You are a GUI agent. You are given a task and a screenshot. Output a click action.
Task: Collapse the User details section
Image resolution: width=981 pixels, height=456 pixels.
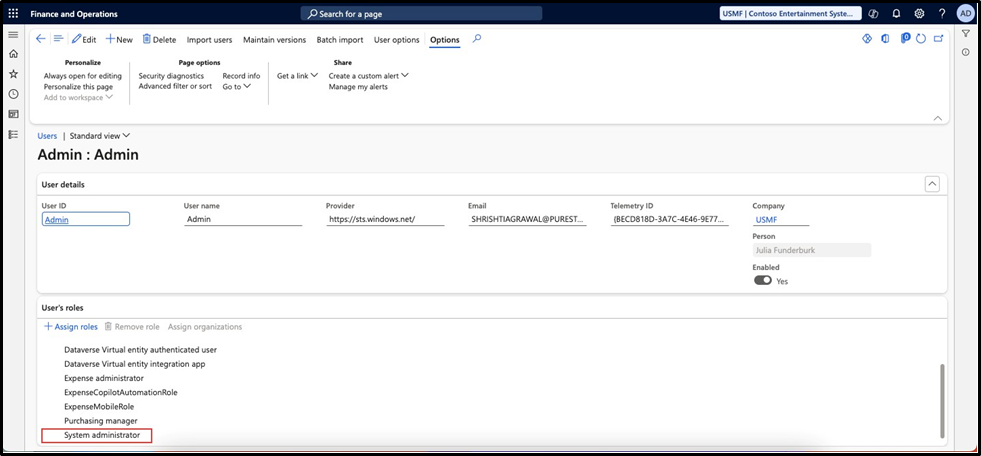tap(932, 184)
